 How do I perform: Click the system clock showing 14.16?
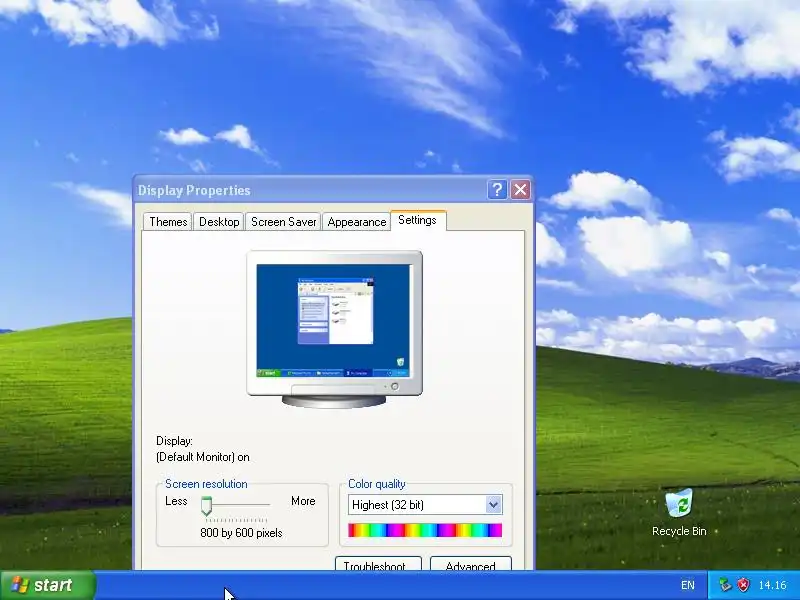point(772,585)
